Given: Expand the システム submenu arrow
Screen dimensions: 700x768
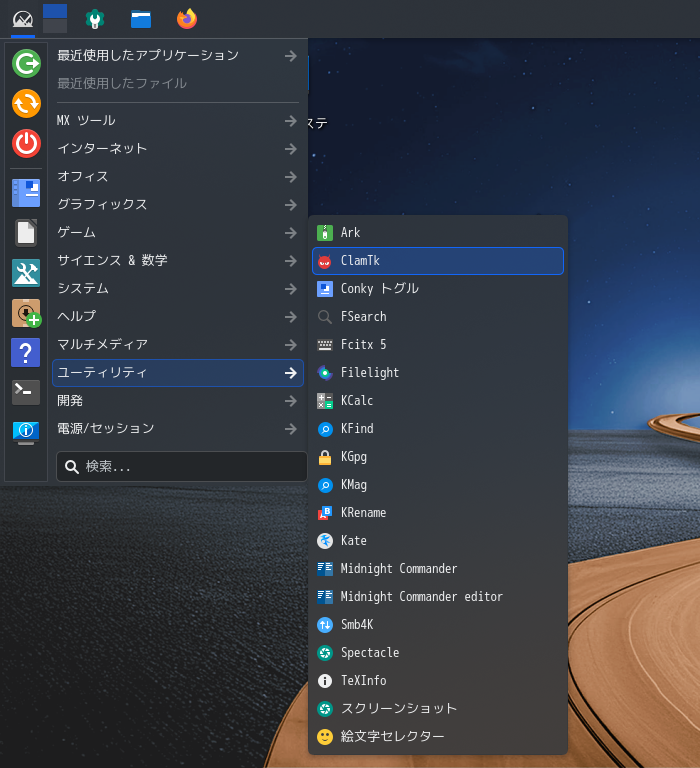Looking at the screenshot, I should tap(291, 288).
